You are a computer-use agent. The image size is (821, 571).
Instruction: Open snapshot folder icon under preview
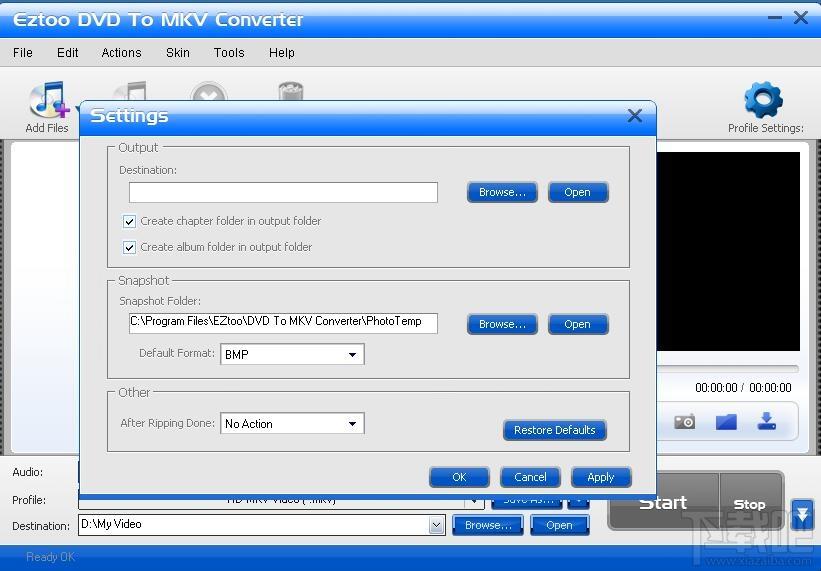click(x=726, y=421)
